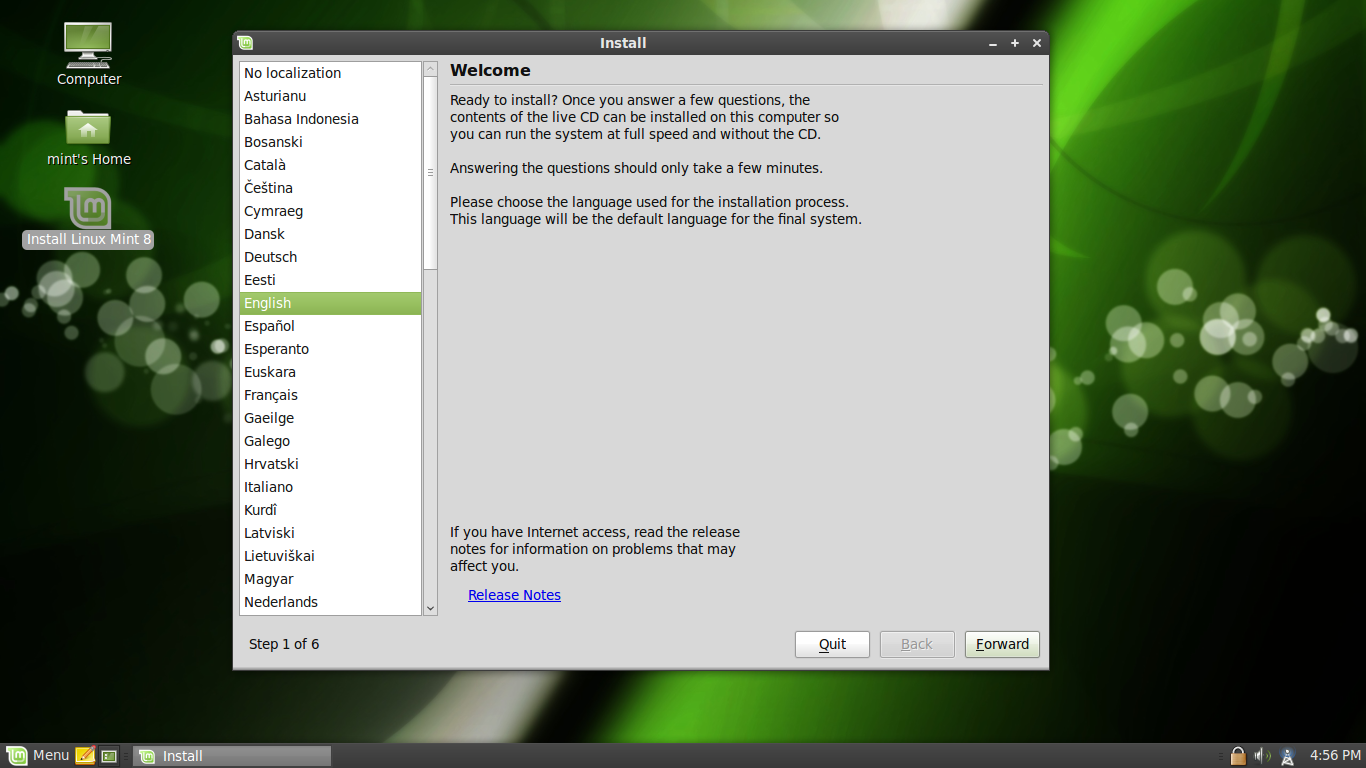Click the Install window in the taskbar
Viewport: 1366px width, 768px height.
pyautogui.click(x=232, y=756)
